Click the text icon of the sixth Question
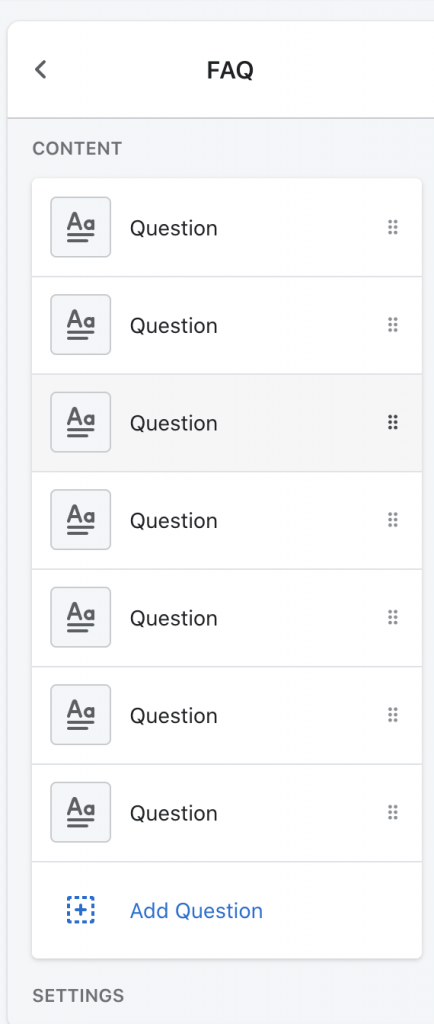Viewport: 434px width, 1024px height. point(80,714)
